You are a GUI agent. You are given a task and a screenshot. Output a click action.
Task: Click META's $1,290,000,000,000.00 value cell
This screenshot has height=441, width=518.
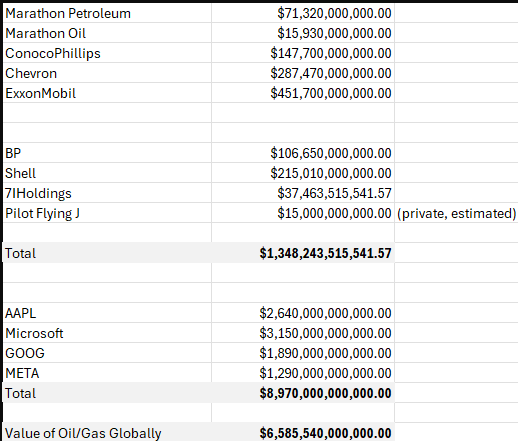coord(303,373)
